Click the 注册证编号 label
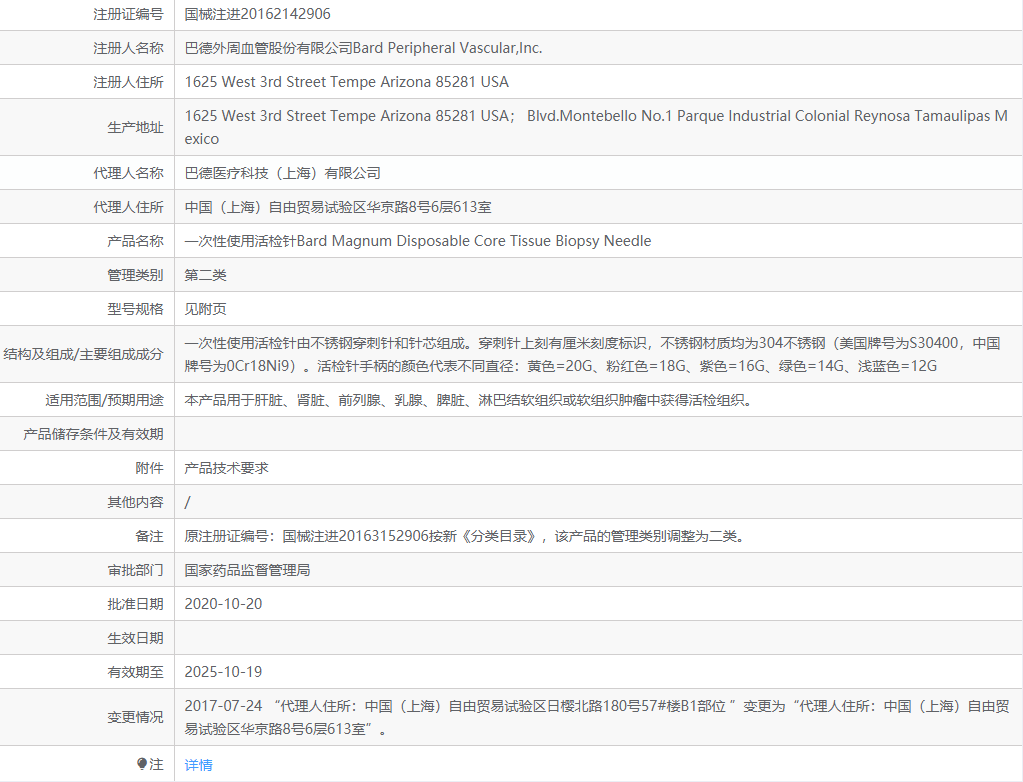 click(128, 14)
